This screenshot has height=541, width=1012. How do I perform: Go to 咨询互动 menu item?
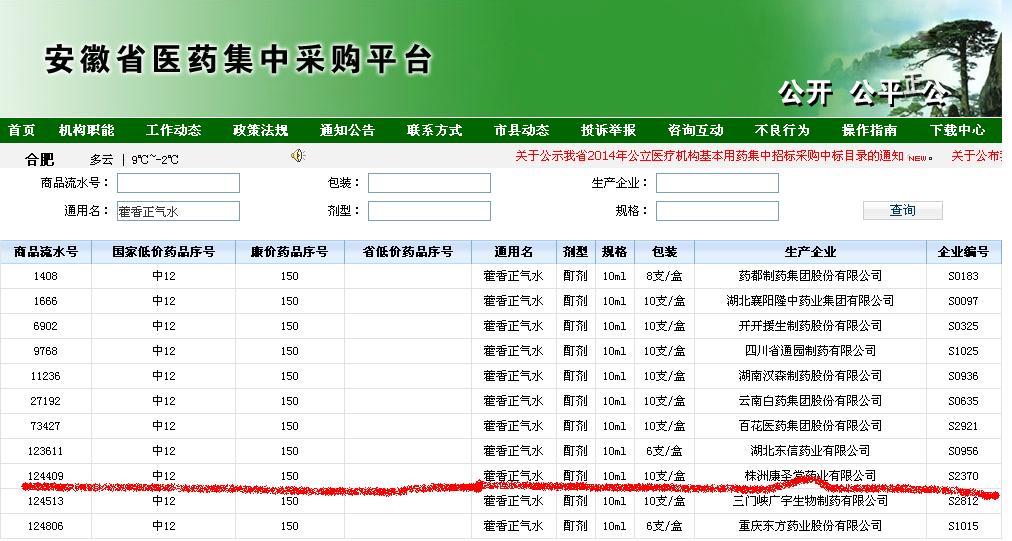[695, 130]
